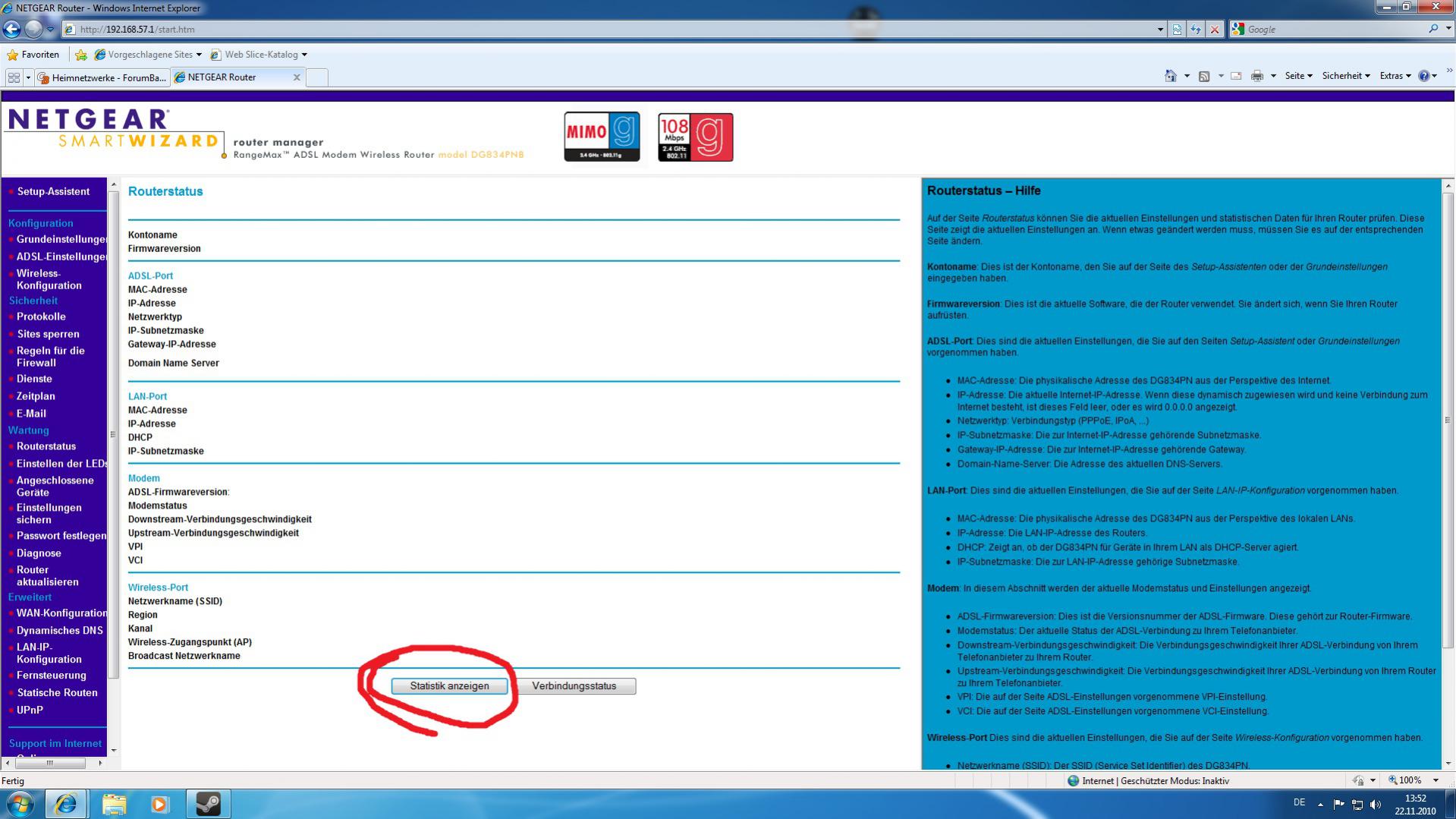Go back with the browser Back arrow
The image size is (1456, 819).
pyautogui.click(x=11, y=29)
